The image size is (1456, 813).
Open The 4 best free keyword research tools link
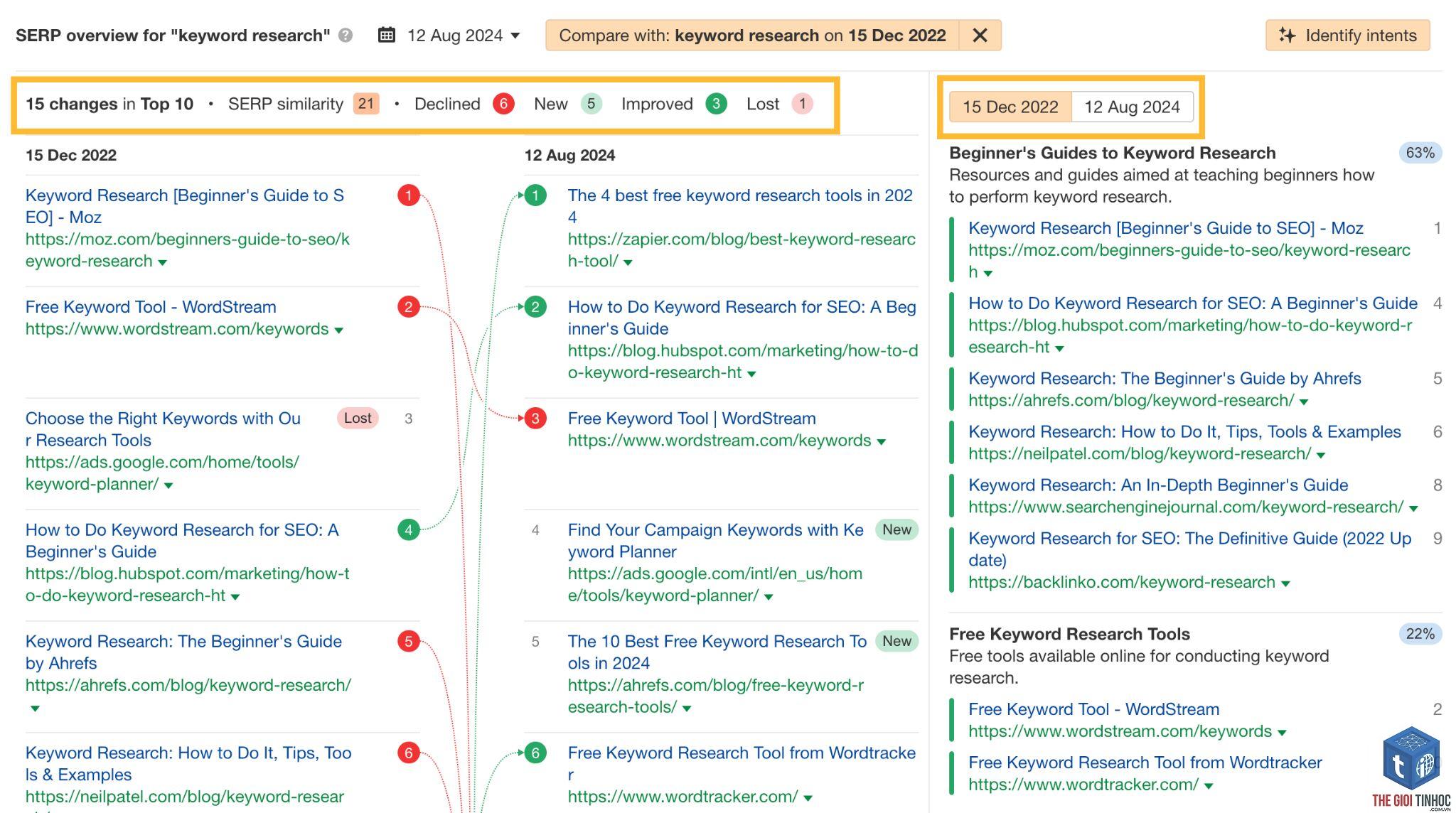point(740,206)
